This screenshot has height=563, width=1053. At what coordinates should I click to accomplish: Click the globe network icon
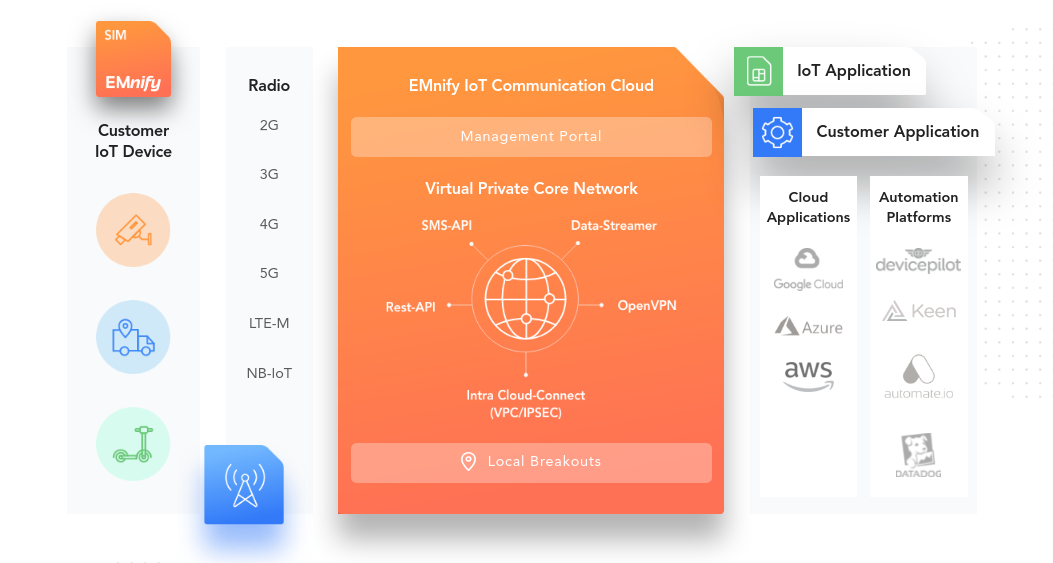coord(526,299)
